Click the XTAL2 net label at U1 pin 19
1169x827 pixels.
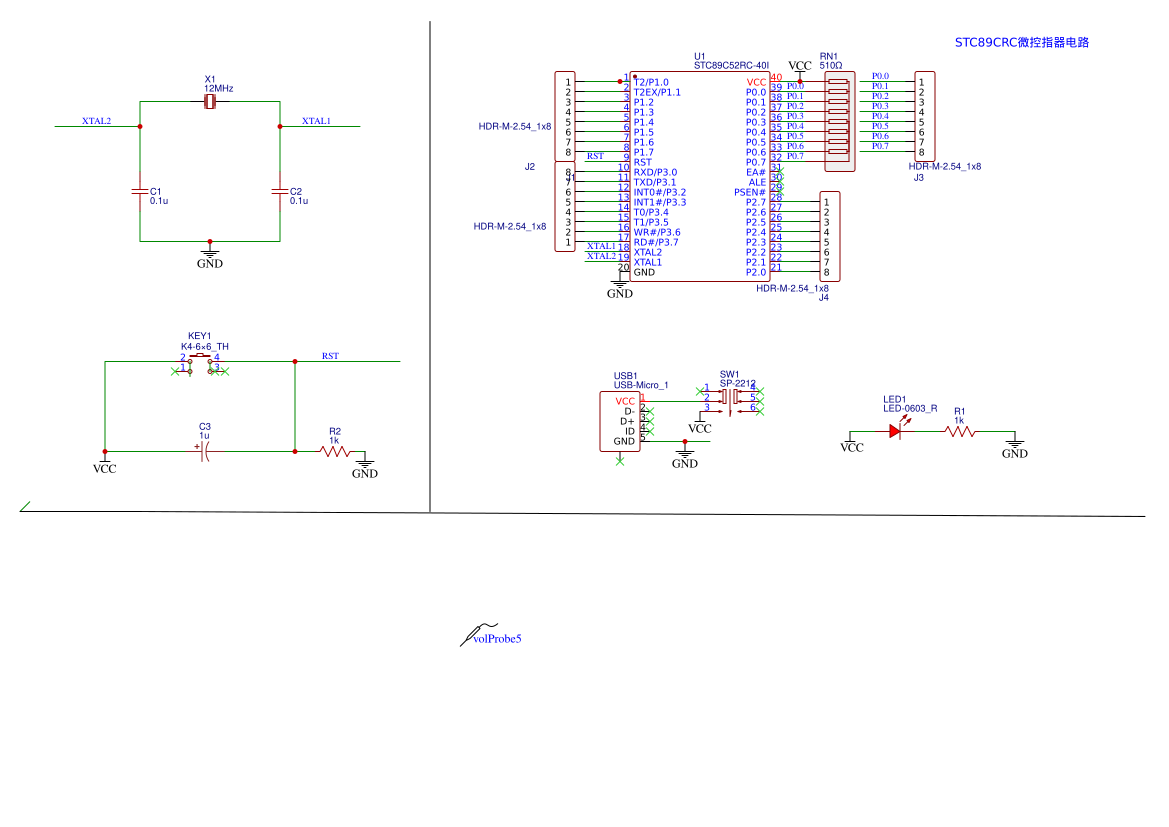point(602,256)
